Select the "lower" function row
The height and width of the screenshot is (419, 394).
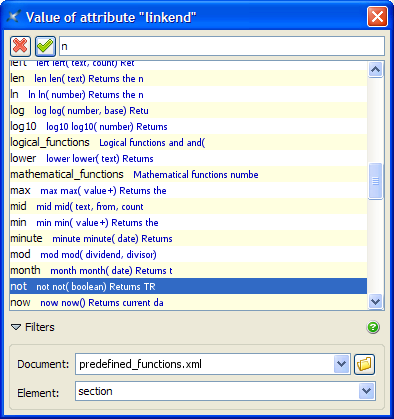(188, 159)
